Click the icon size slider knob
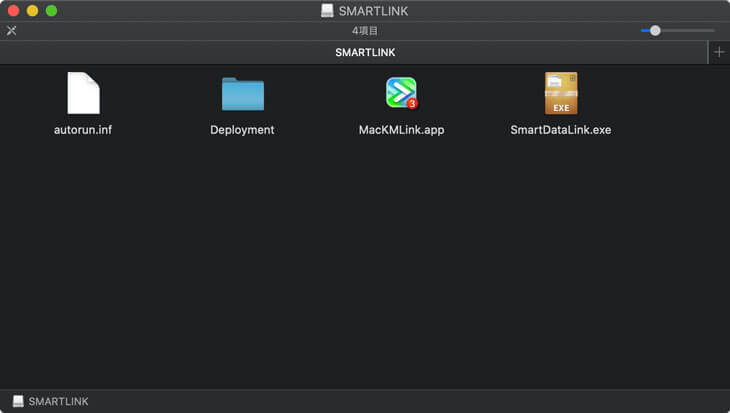 pyautogui.click(x=655, y=31)
